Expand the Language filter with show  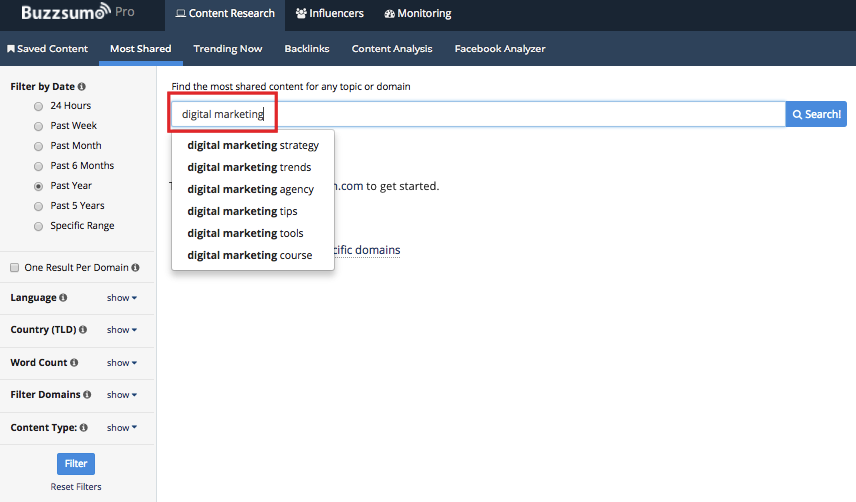(x=122, y=298)
